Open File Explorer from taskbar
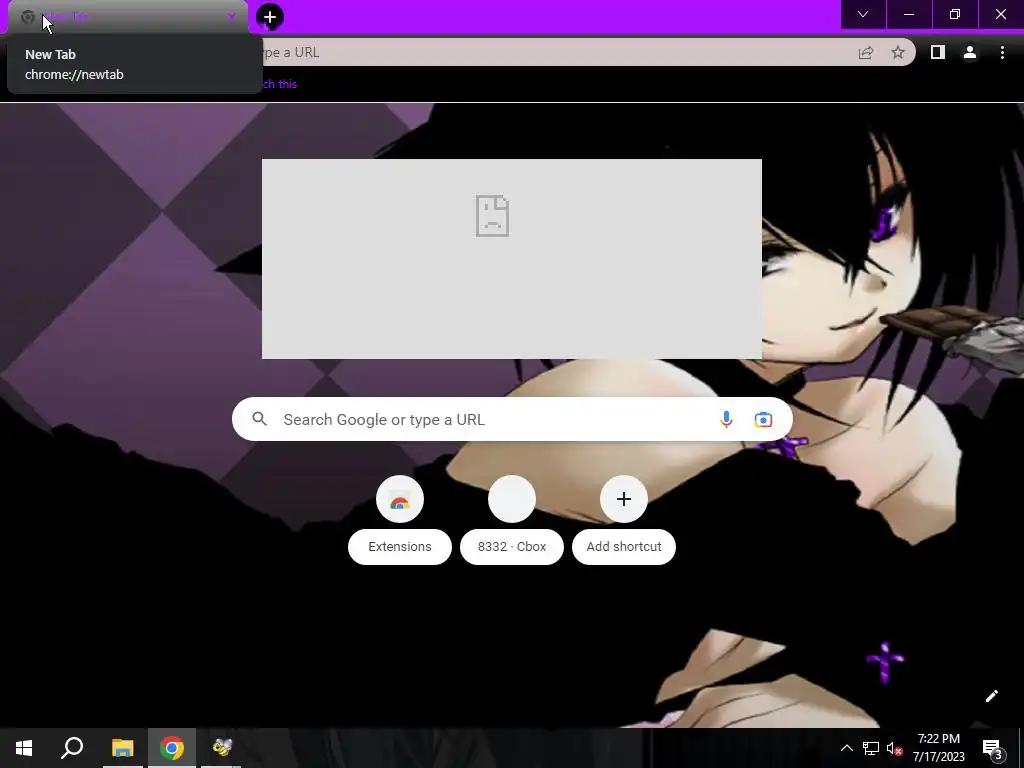This screenshot has width=1024, height=768. tap(122, 748)
